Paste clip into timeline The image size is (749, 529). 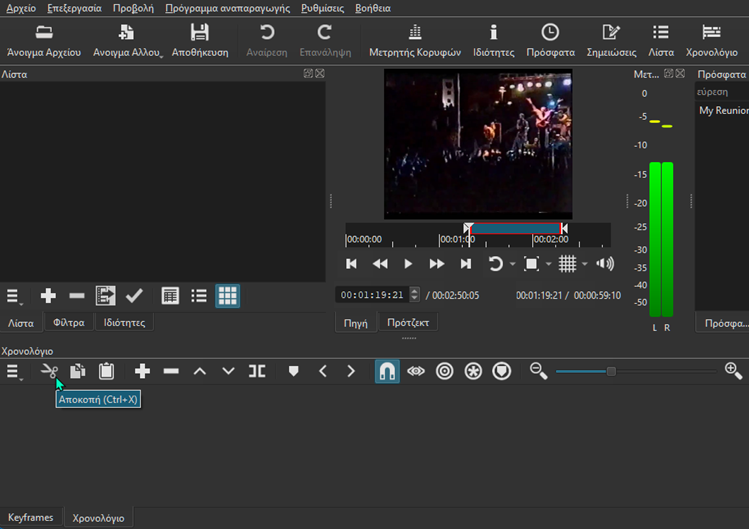106,371
